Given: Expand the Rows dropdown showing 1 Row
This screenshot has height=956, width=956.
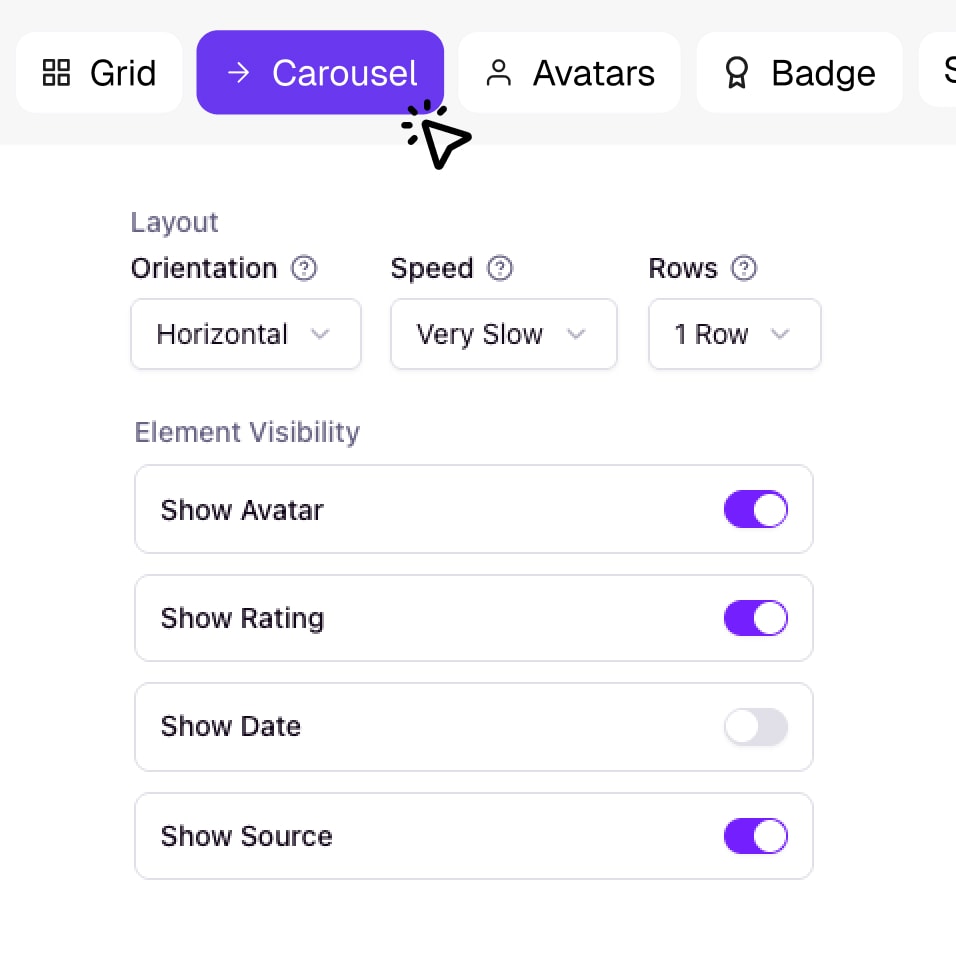Looking at the screenshot, I should (x=734, y=334).
